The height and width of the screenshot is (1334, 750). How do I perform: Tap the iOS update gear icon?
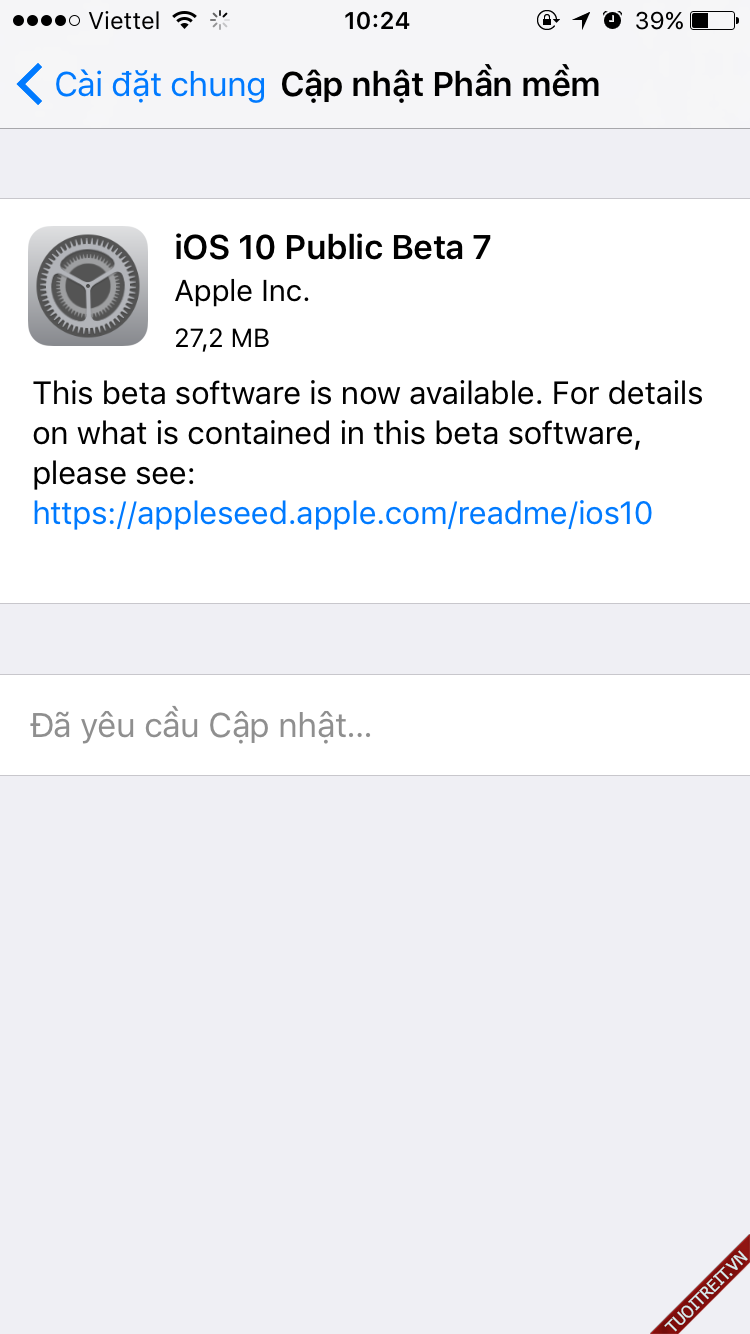pyautogui.click(x=88, y=286)
